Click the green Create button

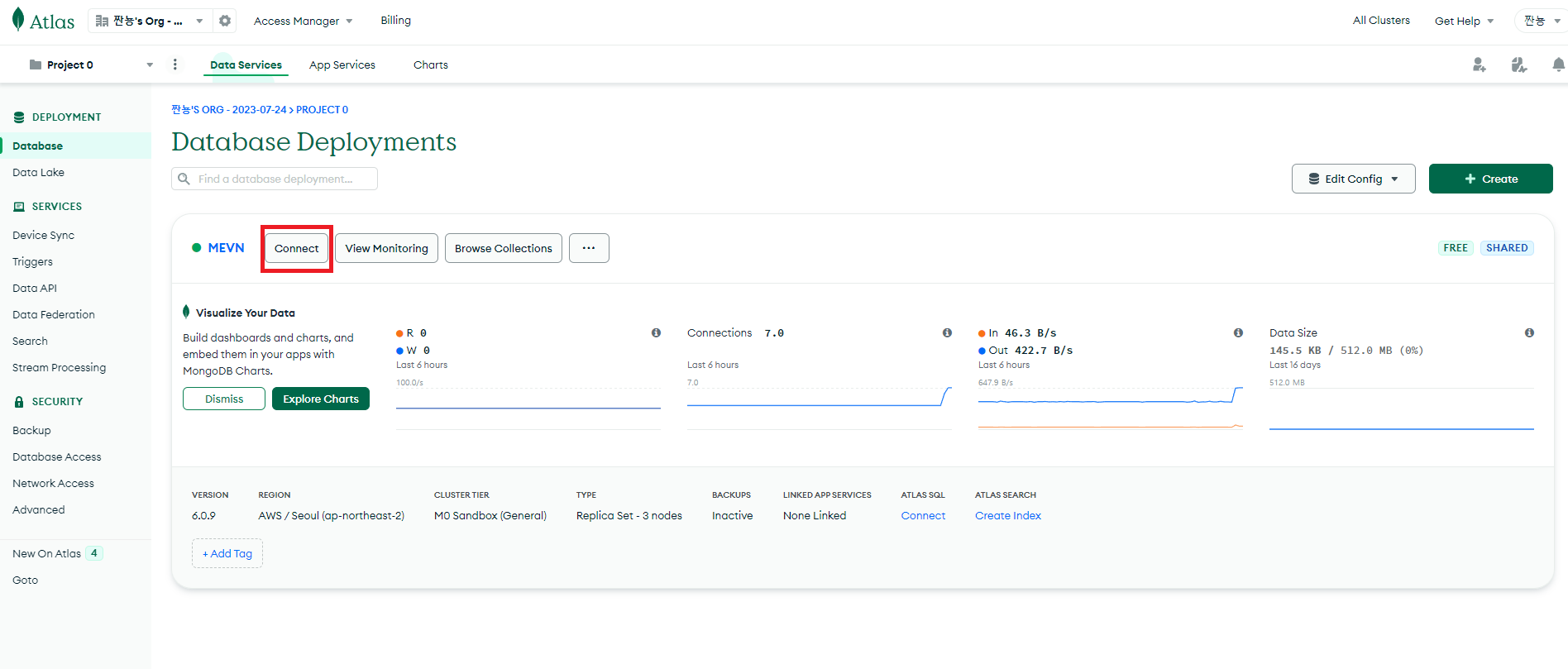pos(1490,179)
